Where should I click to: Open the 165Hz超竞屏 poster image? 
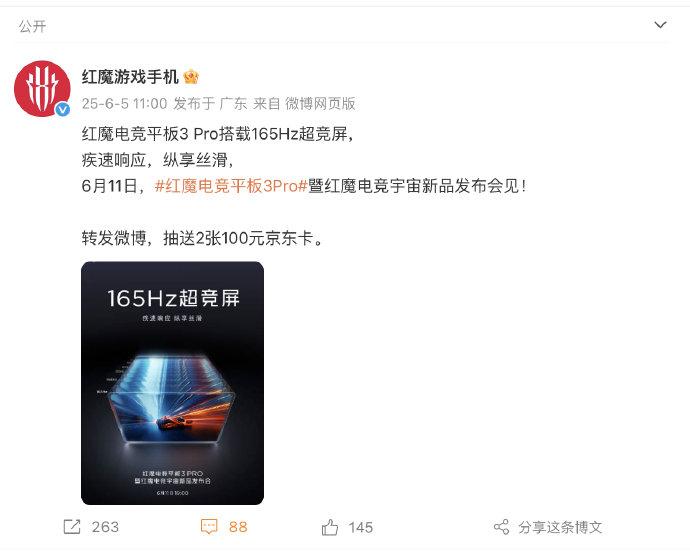point(172,383)
